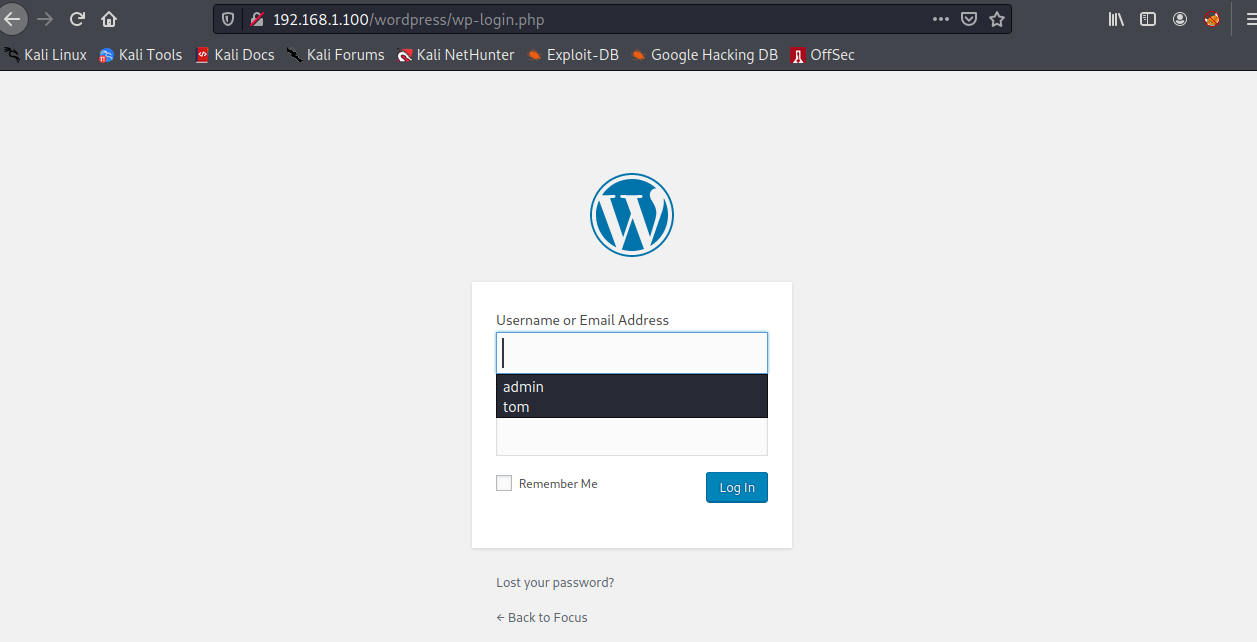Image resolution: width=1257 pixels, height=642 pixels.
Task: Open the Kali Linux bookmark
Action: (46, 55)
